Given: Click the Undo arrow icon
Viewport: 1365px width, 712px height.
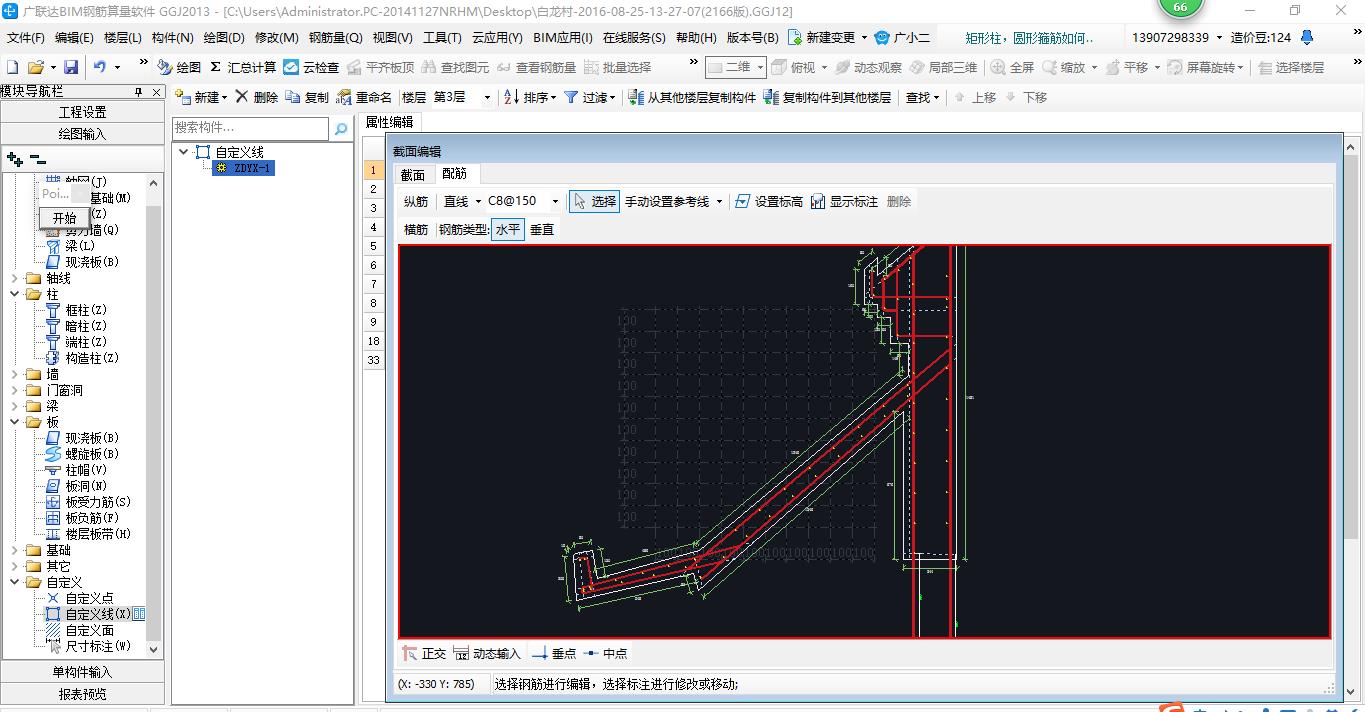Looking at the screenshot, I should click(100, 67).
